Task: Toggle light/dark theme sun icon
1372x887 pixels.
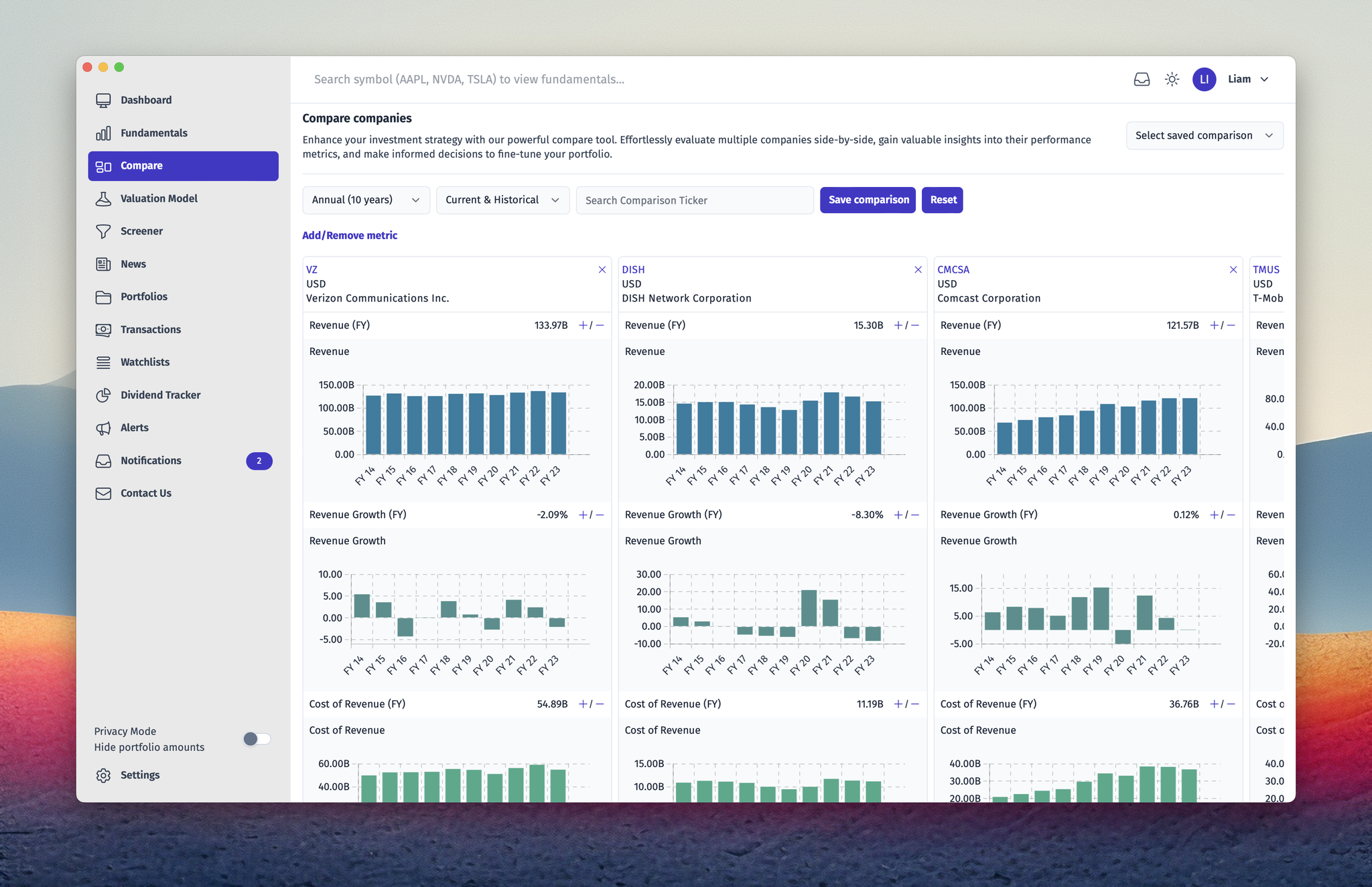Action: point(1172,80)
